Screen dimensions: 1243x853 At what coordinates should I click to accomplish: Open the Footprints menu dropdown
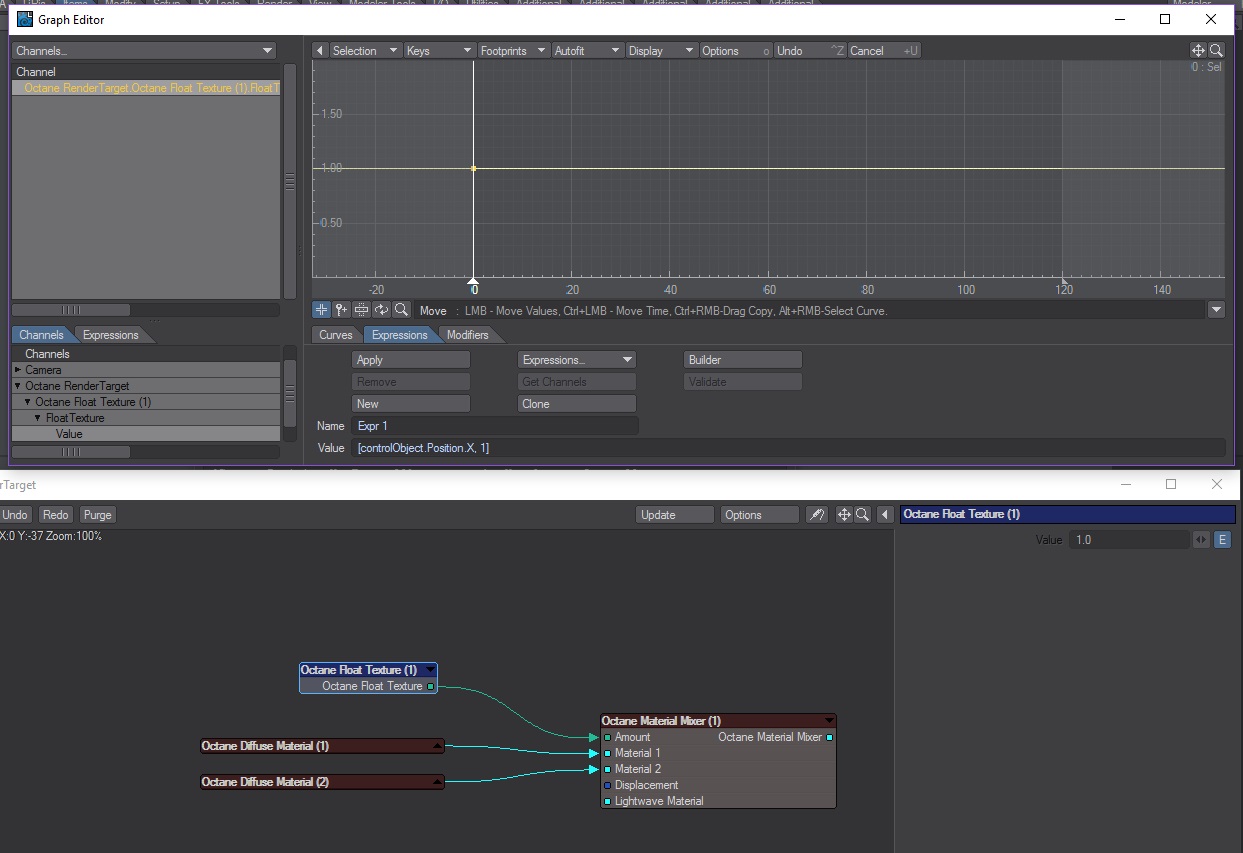click(x=513, y=51)
